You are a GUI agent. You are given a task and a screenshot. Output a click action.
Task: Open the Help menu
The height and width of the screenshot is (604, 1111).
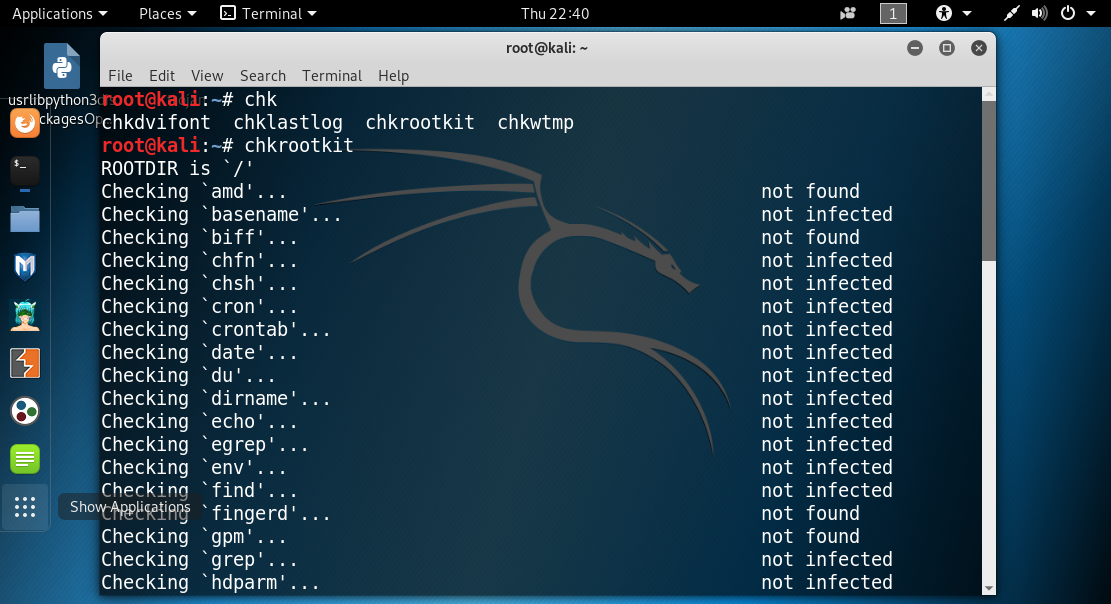point(393,76)
